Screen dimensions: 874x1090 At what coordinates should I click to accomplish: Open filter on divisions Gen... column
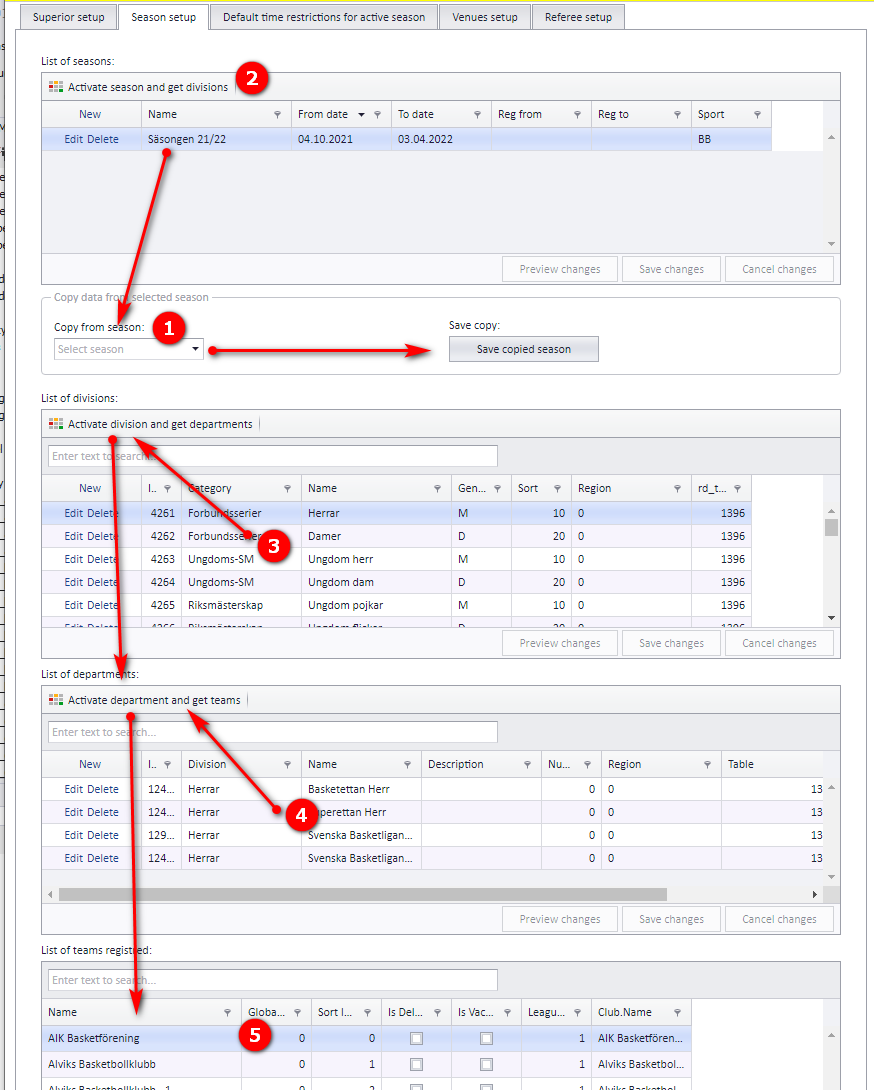coord(497,489)
